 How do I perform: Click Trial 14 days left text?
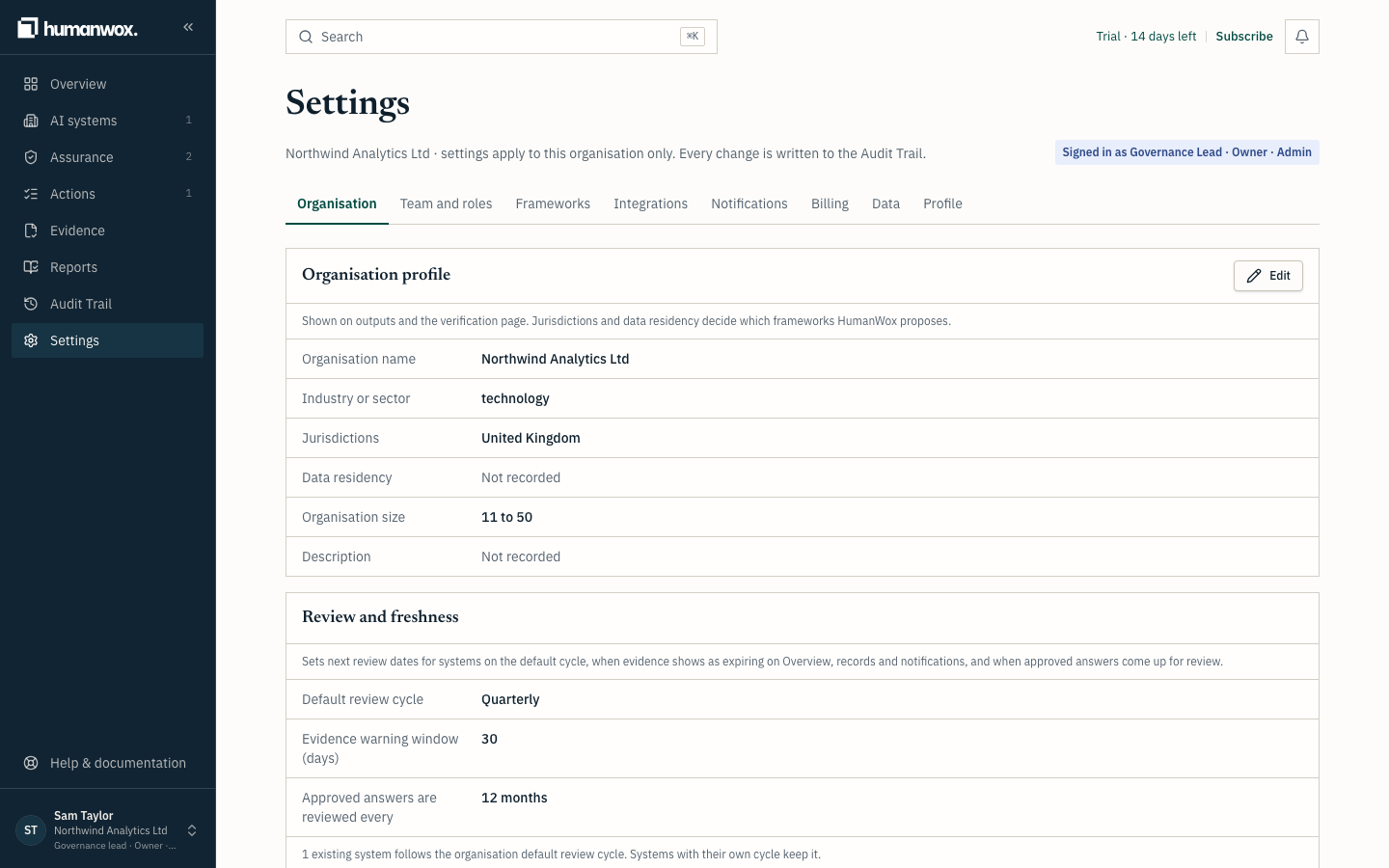[x=1146, y=37]
